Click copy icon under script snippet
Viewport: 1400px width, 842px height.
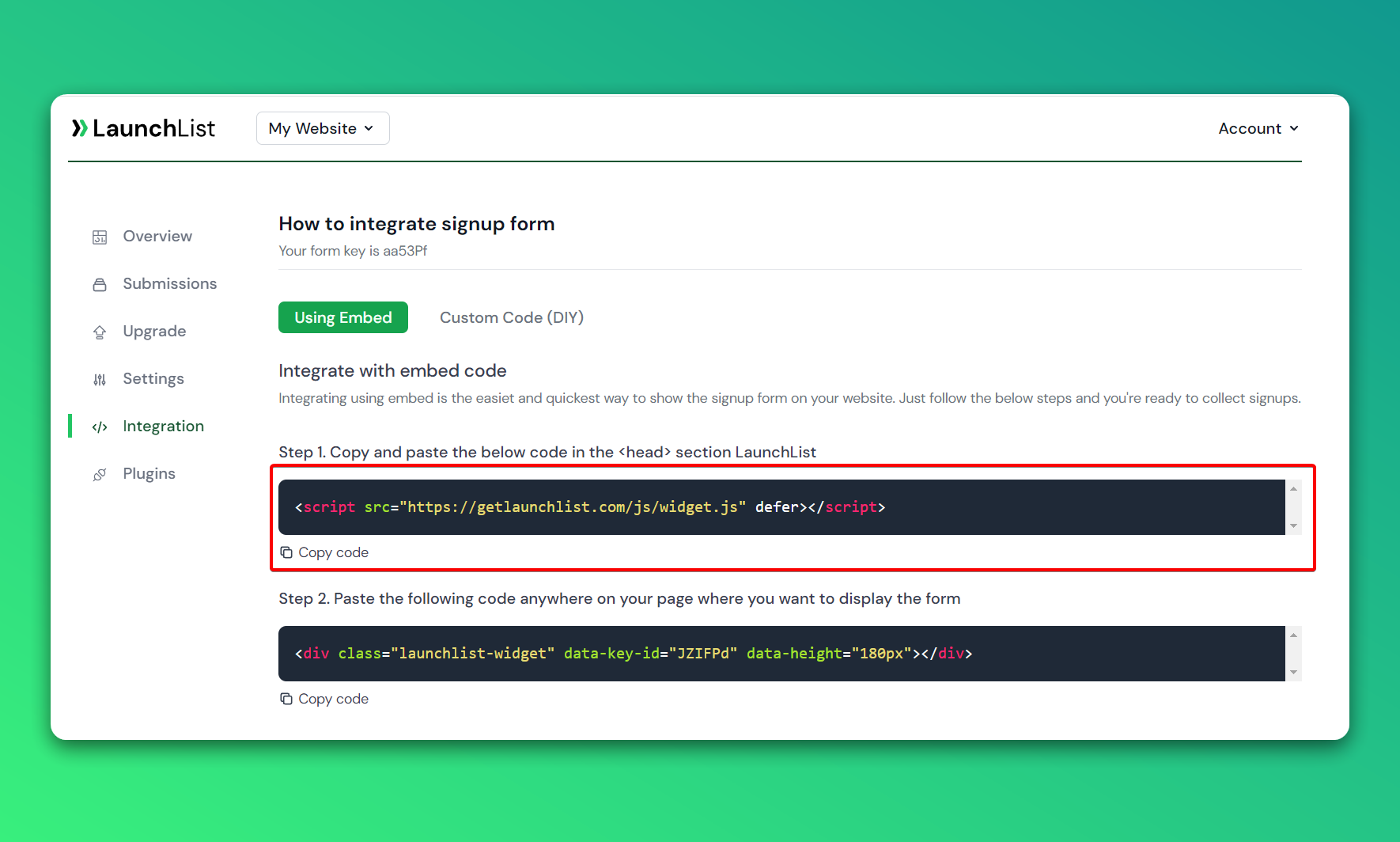[x=286, y=552]
